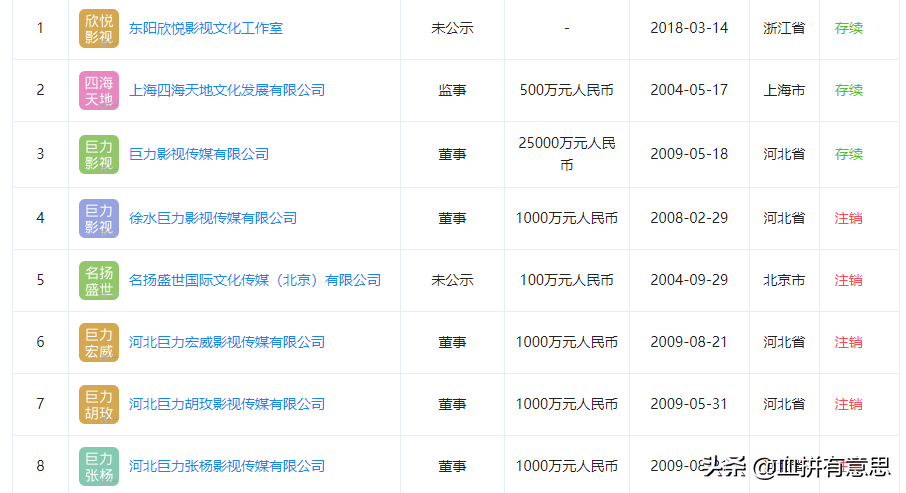Viewport: 906px width, 493px height.
Task: Click 河北省 in 巨力胡玫 row
Action: [x=784, y=404]
